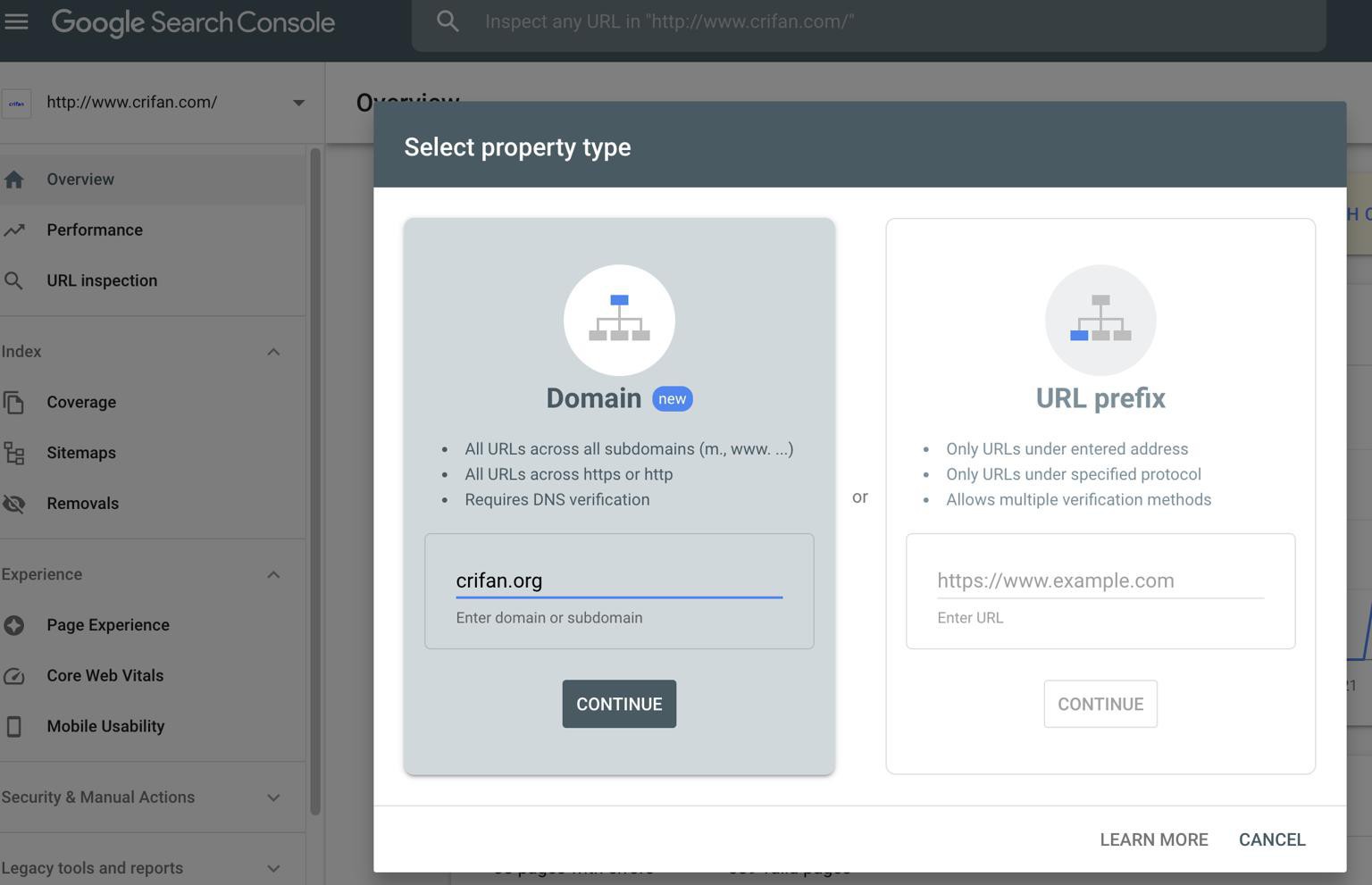This screenshot has height=885, width=1372.
Task: Click the URL prefix hierarchy icon
Action: tap(1100, 319)
